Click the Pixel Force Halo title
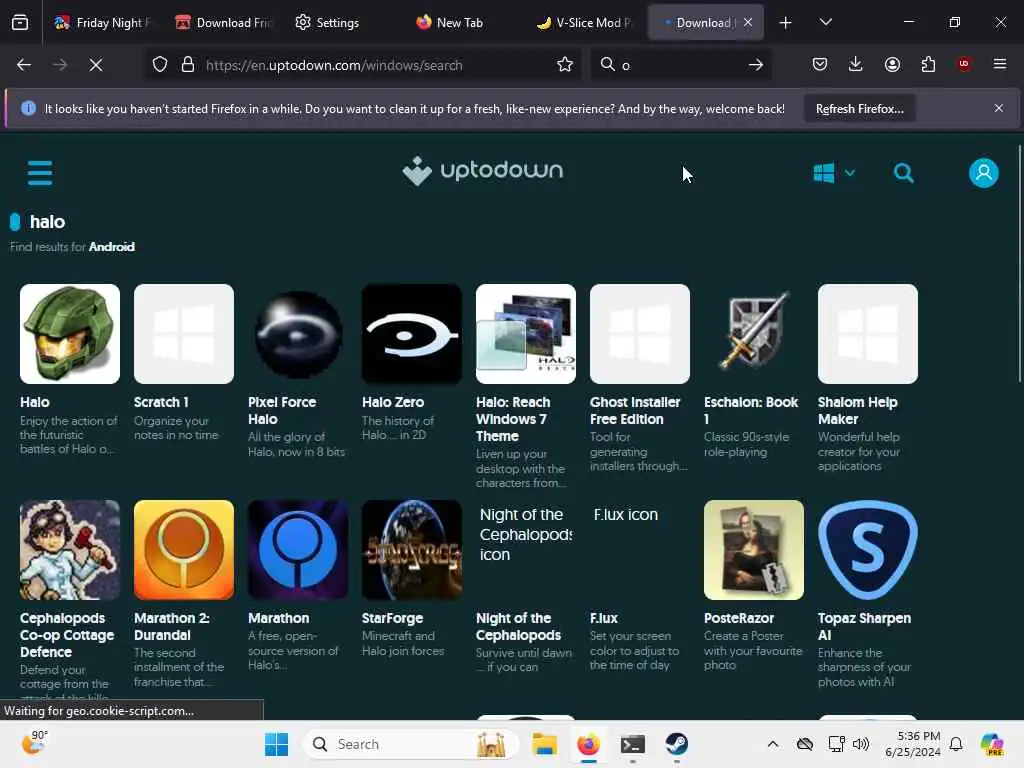The image size is (1024, 768). tap(281, 411)
